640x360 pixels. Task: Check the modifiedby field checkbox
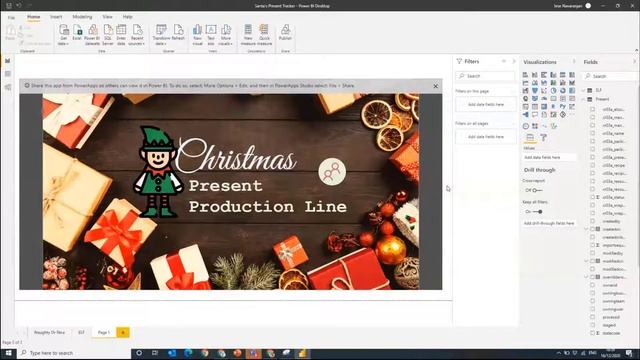592,253
